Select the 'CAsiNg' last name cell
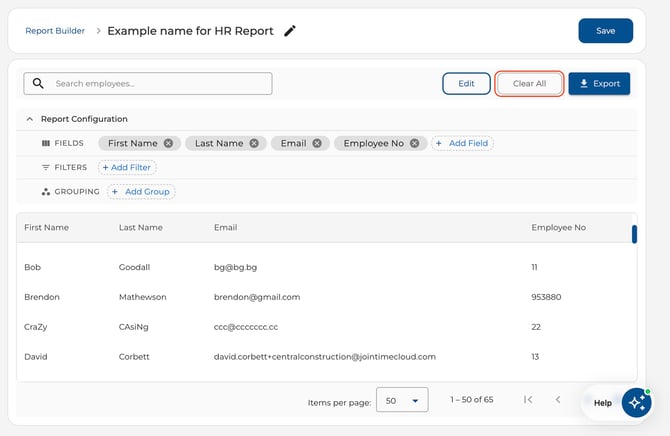The width and height of the screenshot is (670, 436). click(x=133, y=327)
